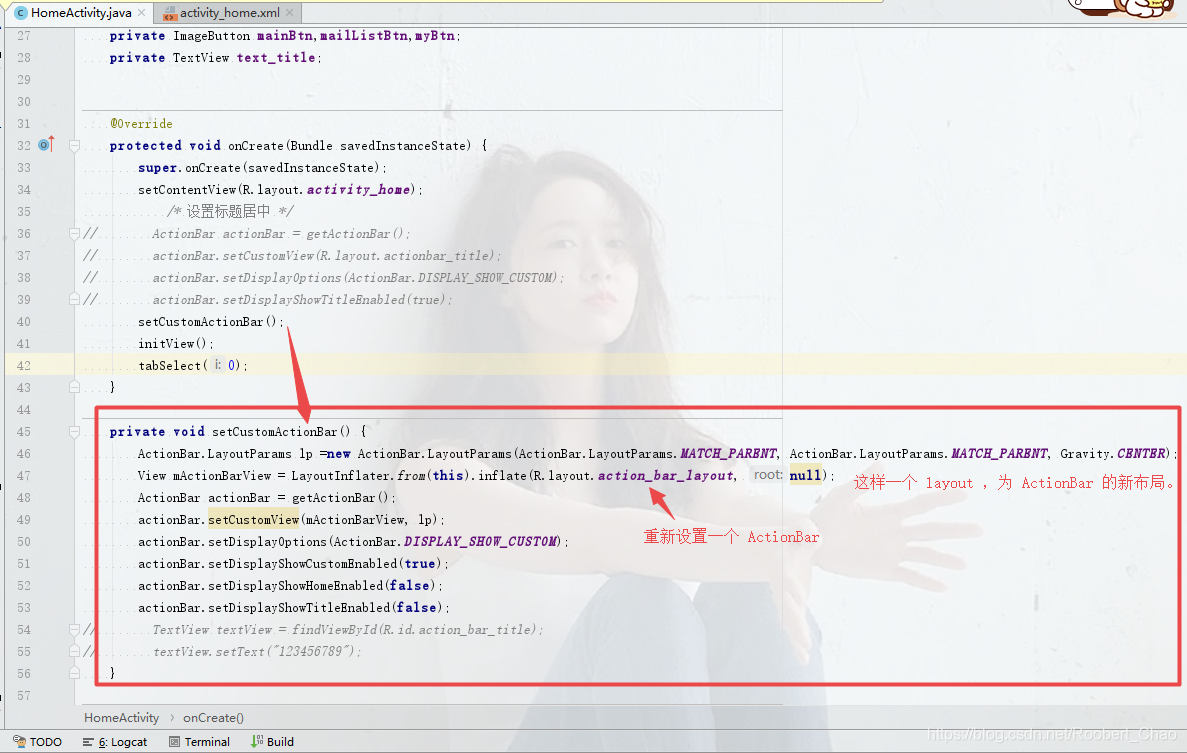Viewport: 1187px width, 753px height.
Task: Close the HomeActivity.java tab
Action: coord(142,13)
